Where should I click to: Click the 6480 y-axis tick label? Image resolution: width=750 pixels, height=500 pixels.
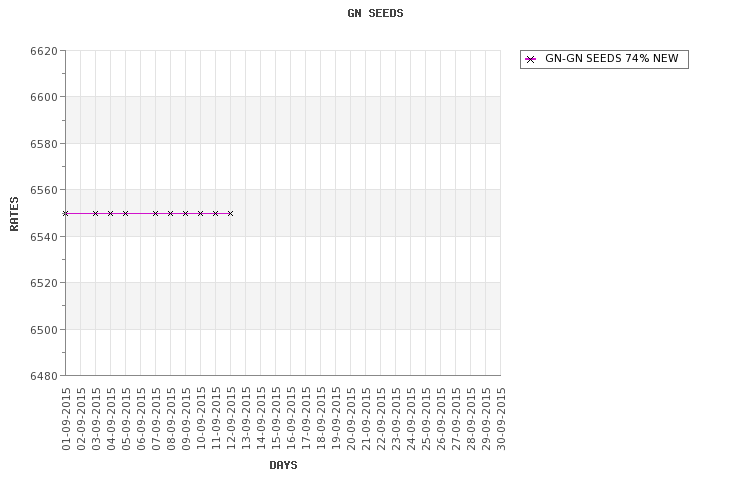click(44, 376)
